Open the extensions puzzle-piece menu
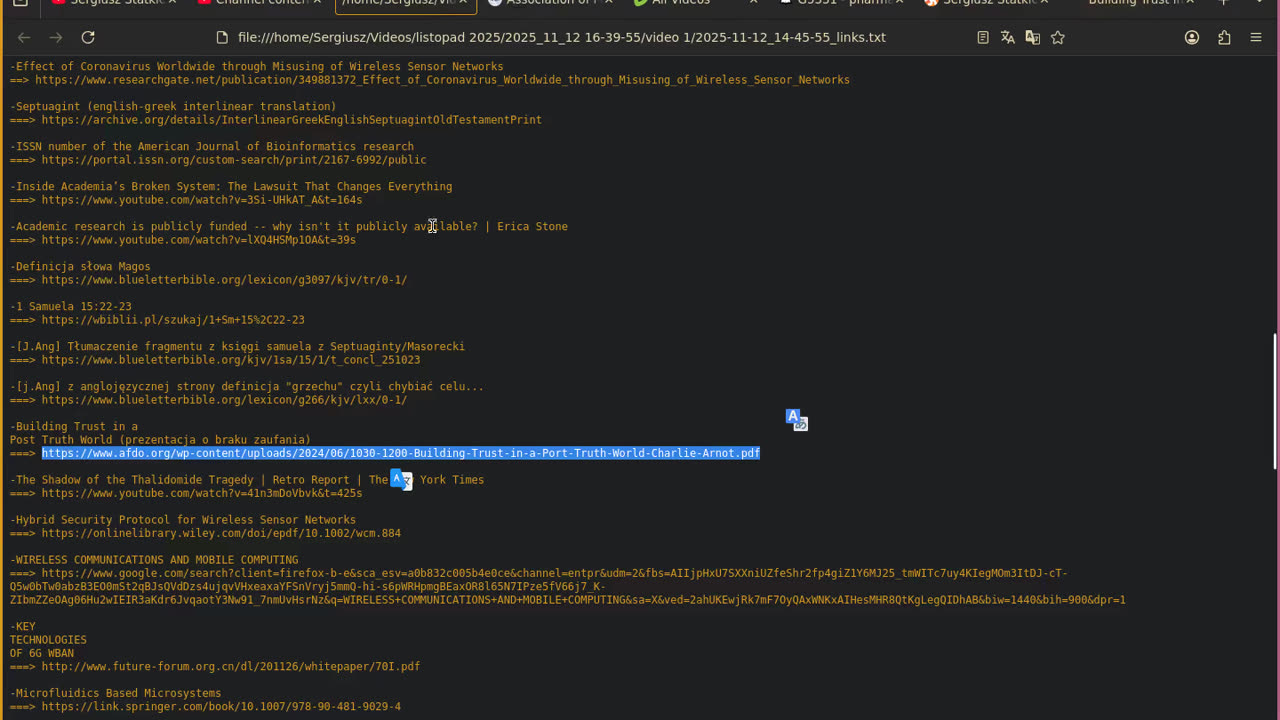The height and width of the screenshot is (720, 1280). 1224,37
